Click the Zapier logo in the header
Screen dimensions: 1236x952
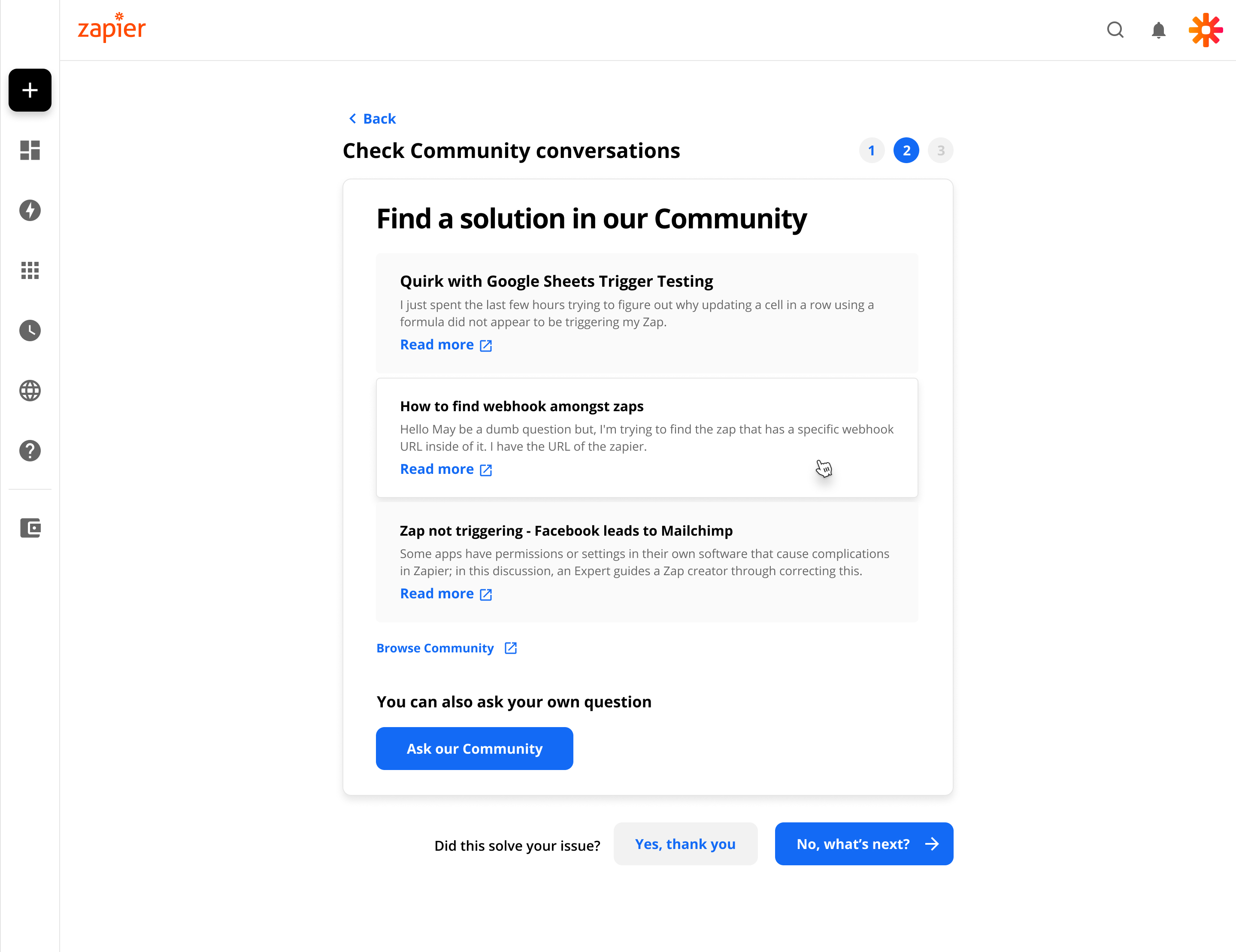click(x=112, y=28)
